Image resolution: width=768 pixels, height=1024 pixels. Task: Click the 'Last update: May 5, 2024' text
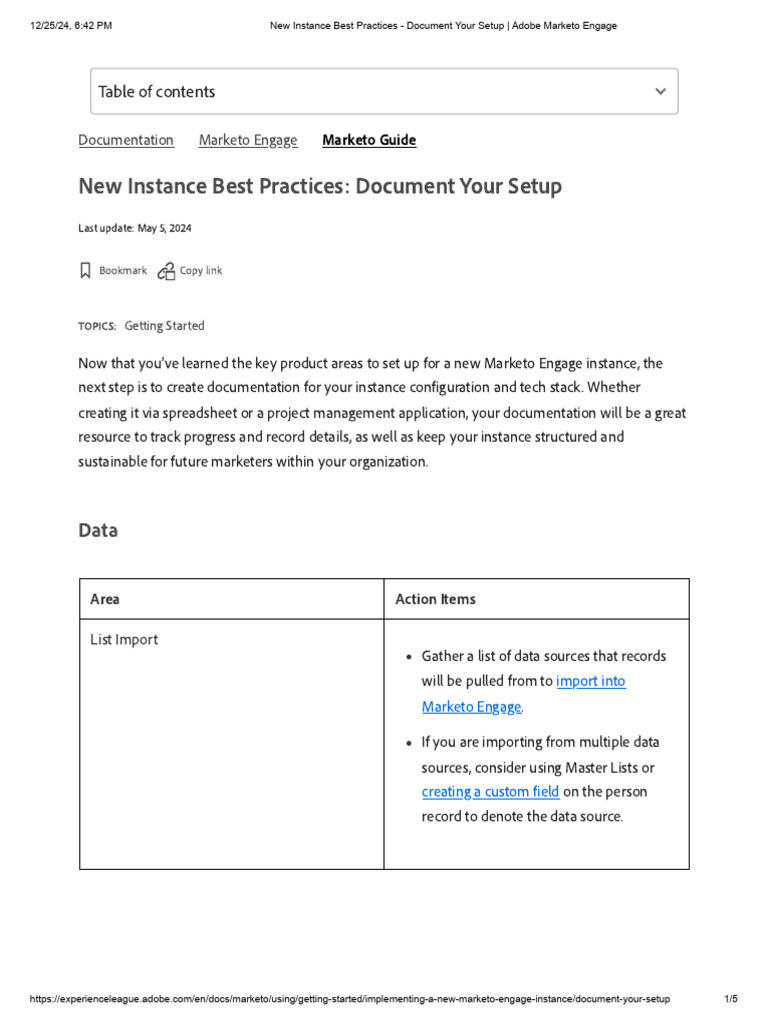[x=135, y=228]
